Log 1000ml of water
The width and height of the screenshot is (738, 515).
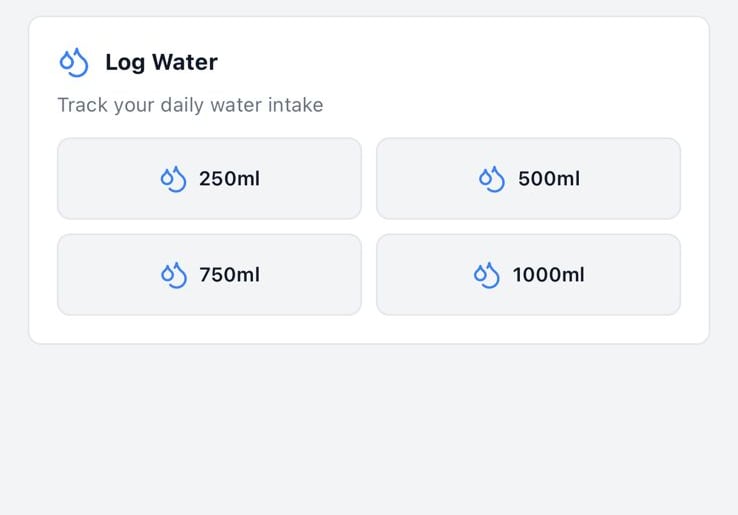click(x=528, y=275)
